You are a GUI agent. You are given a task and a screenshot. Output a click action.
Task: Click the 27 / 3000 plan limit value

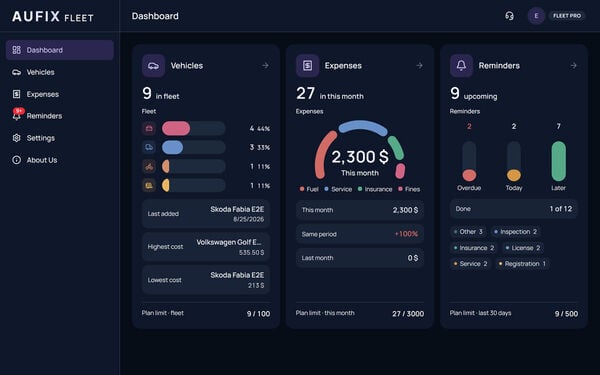coord(408,314)
